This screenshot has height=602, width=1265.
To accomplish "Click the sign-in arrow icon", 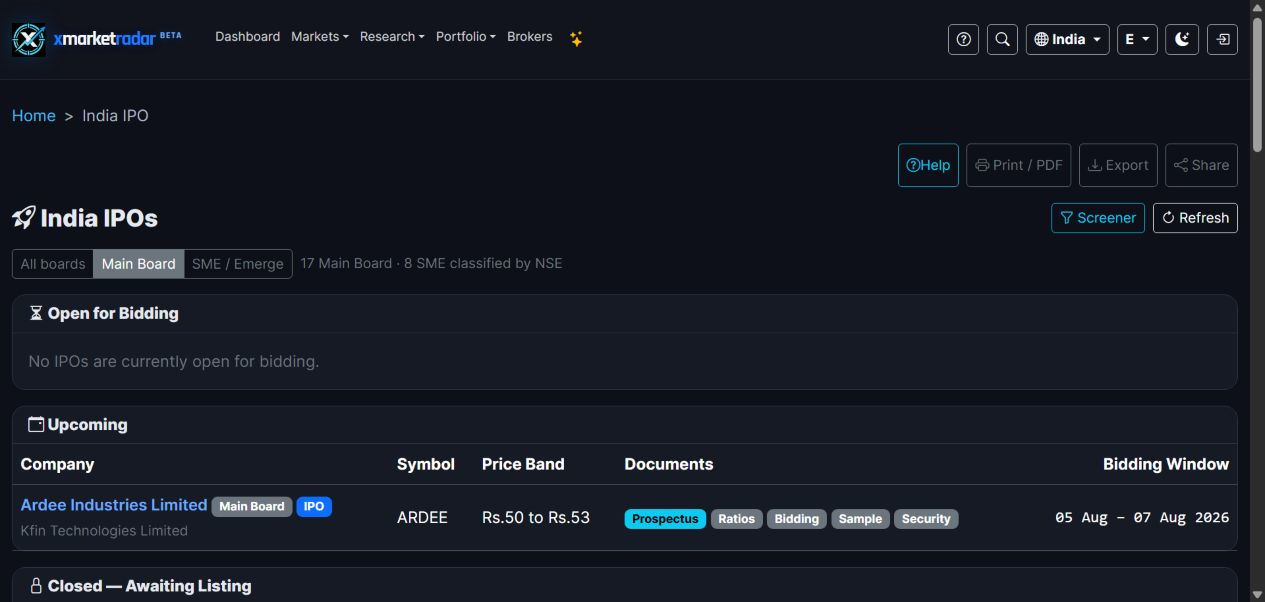I will coord(1222,39).
